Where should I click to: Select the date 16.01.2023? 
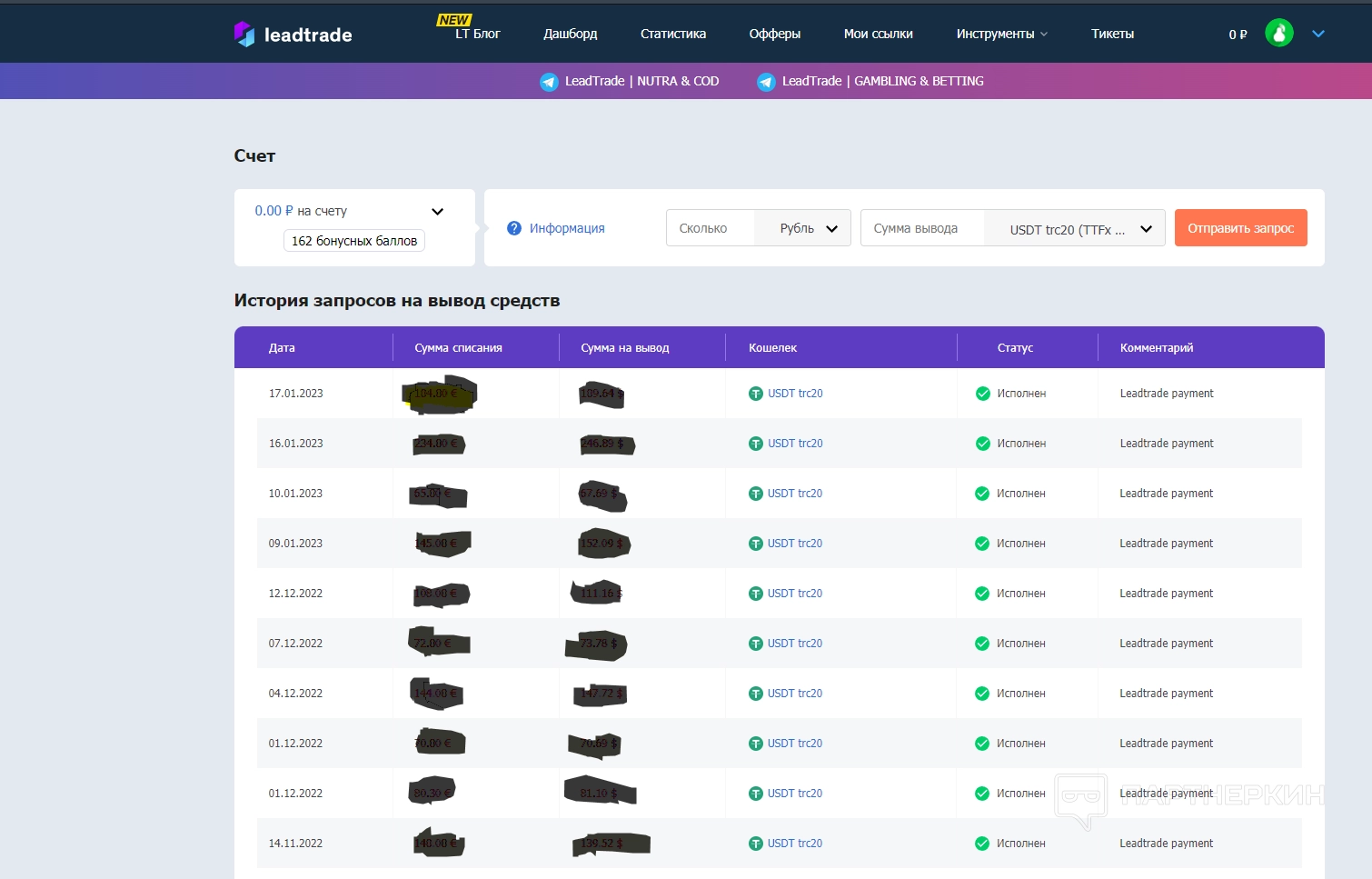pyautogui.click(x=295, y=444)
